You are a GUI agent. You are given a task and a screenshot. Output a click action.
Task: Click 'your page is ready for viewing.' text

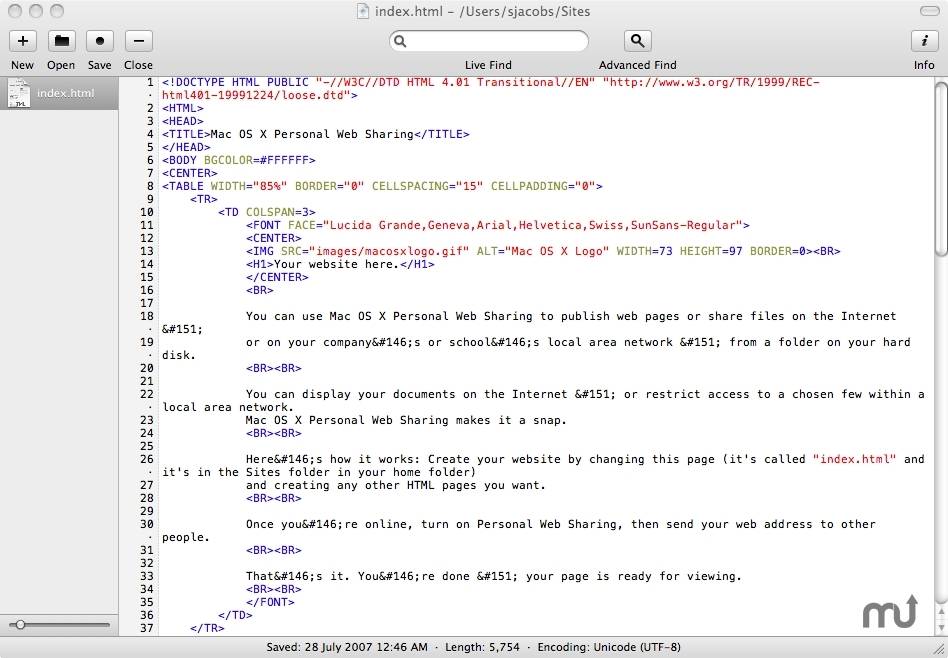tap(634, 576)
